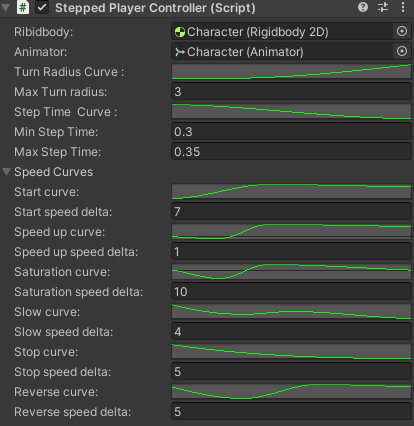The height and width of the screenshot is (426, 414).
Task: Select the Max Turn radius value field
Action: pyautogui.click(x=291, y=92)
